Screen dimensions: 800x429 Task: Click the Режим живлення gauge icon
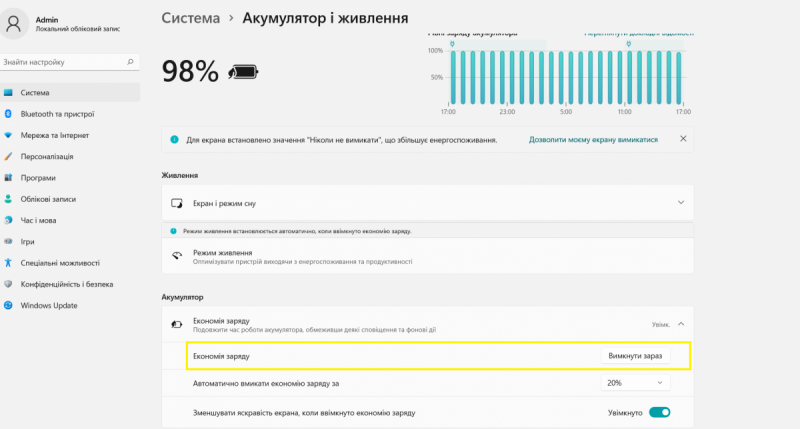177,256
